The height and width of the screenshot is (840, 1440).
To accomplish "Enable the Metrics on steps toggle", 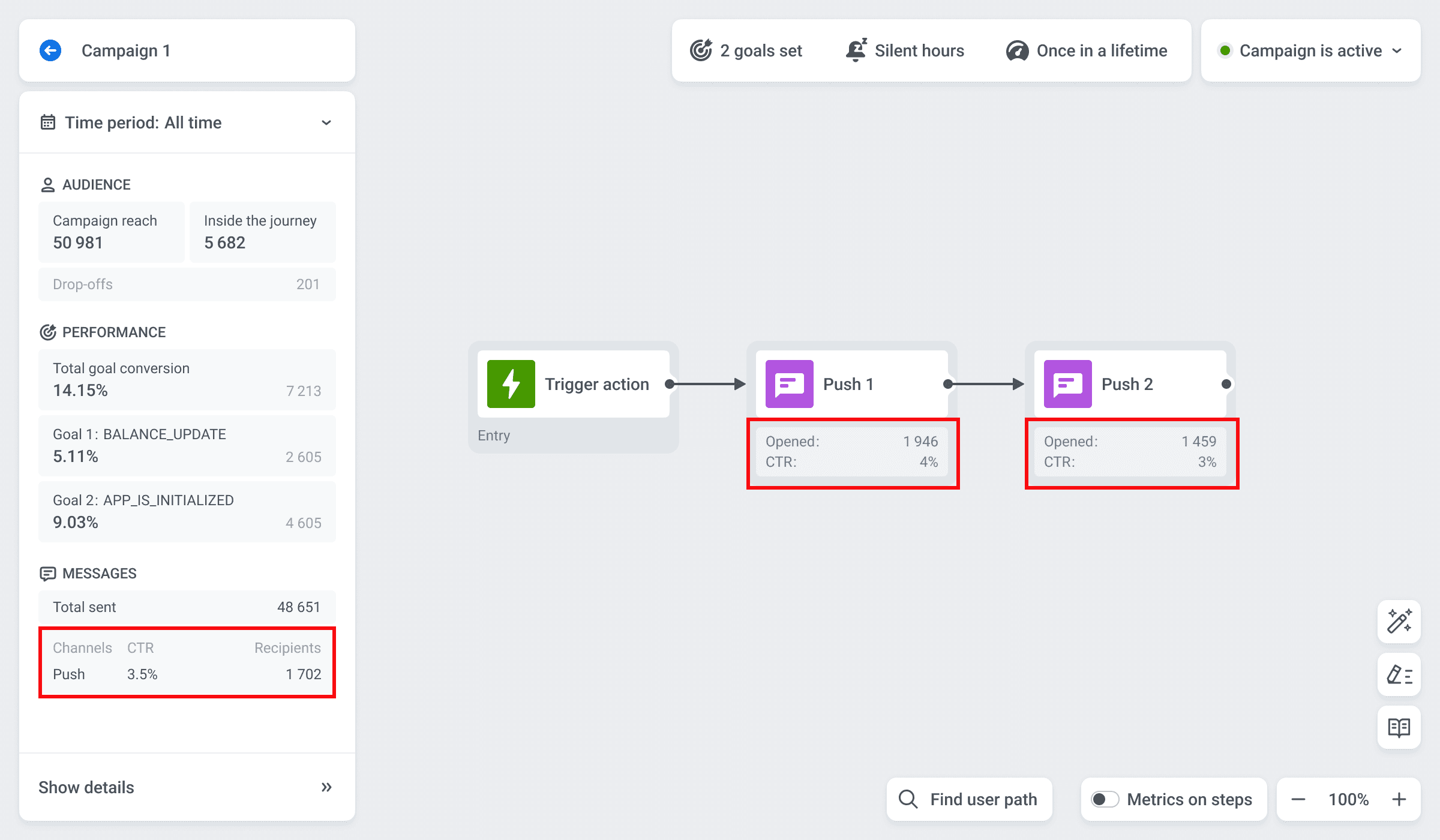I will [1106, 799].
